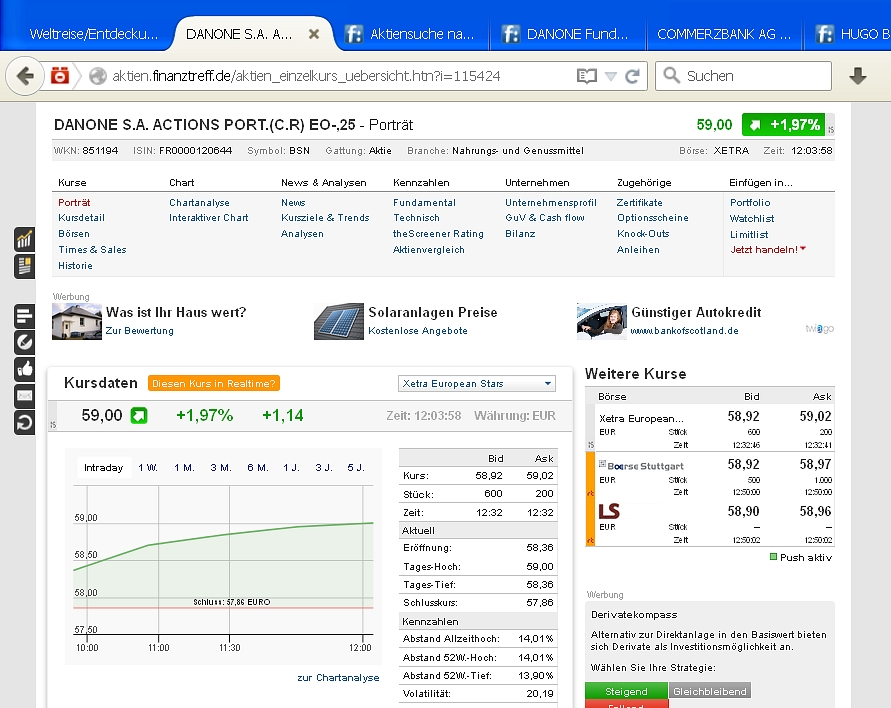Click the house thumbnail in the ad

[x=77, y=322]
